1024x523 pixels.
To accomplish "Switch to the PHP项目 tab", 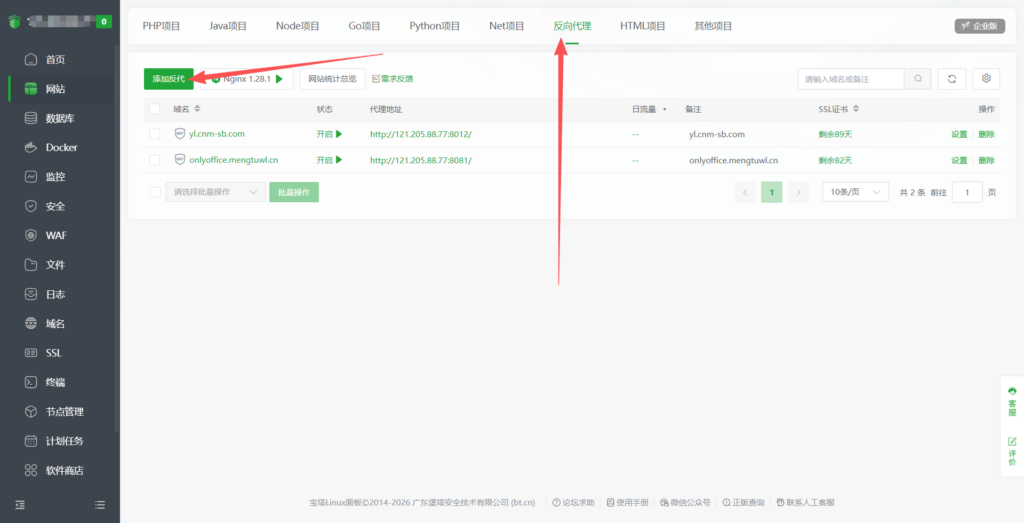I will (161, 26).
